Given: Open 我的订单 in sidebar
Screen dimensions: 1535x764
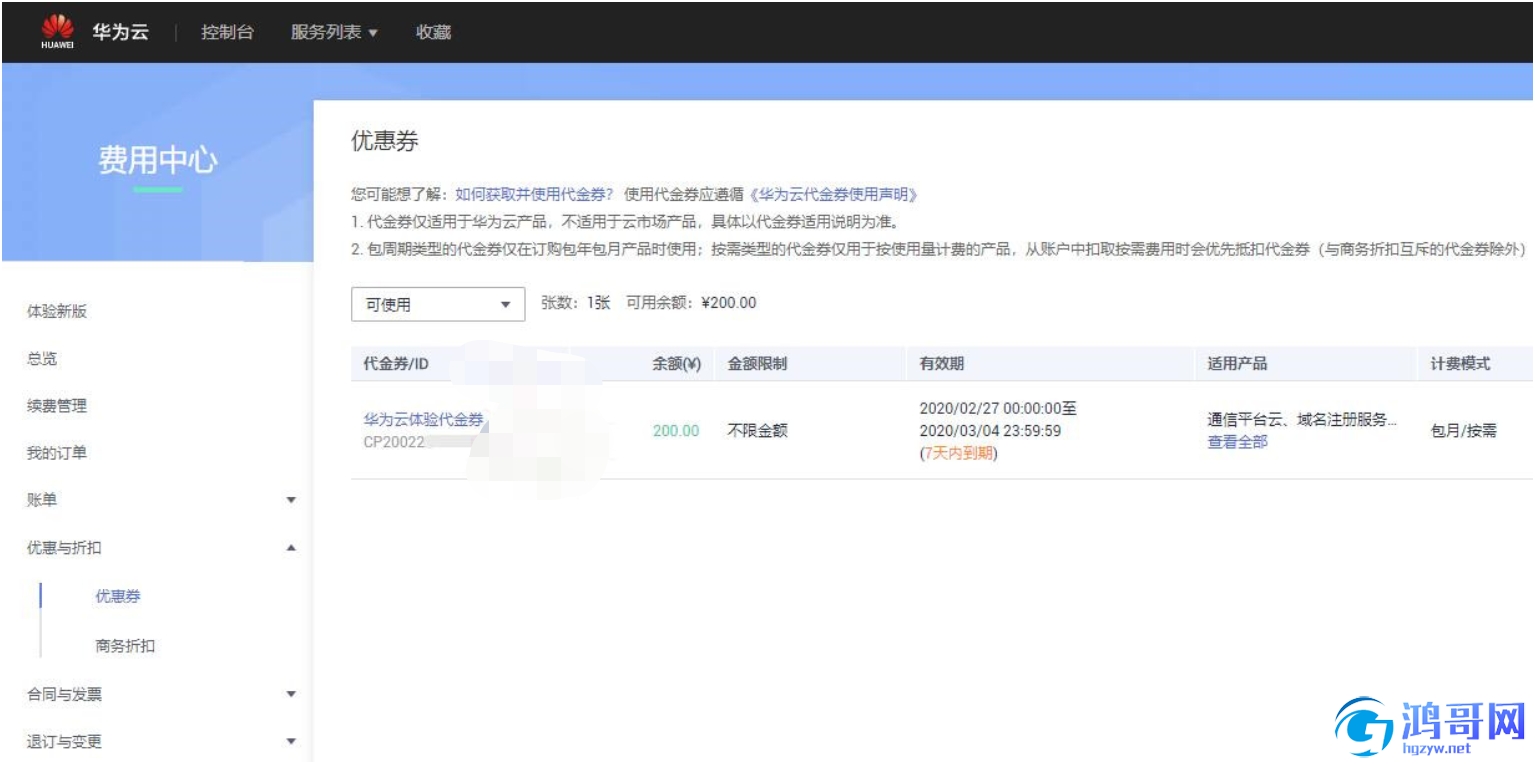Looking at the screenshot, I should pyautogui.click(x=57, y=453).
